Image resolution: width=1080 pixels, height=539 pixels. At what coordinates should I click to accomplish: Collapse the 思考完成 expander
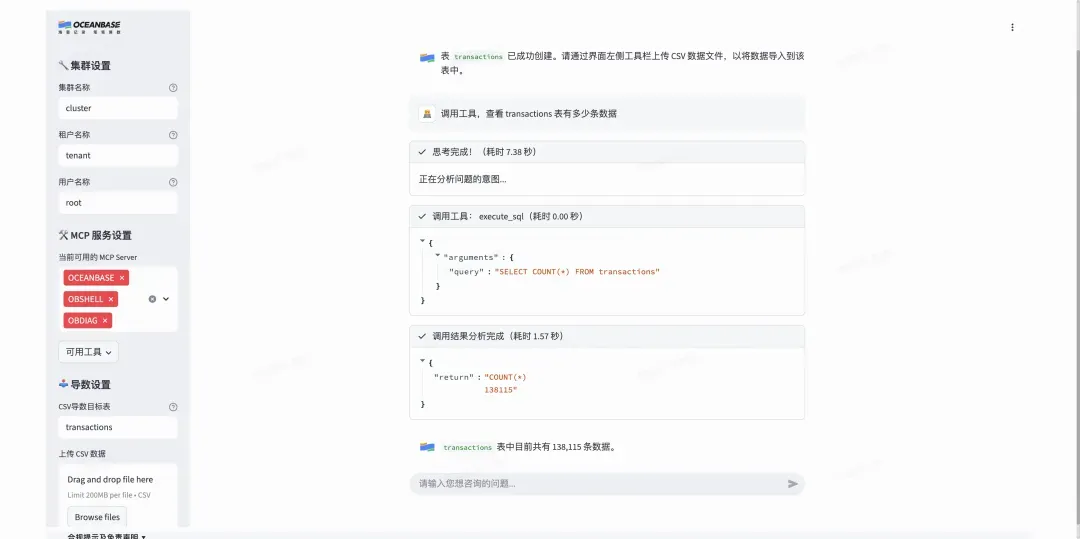tap(607, 152)
